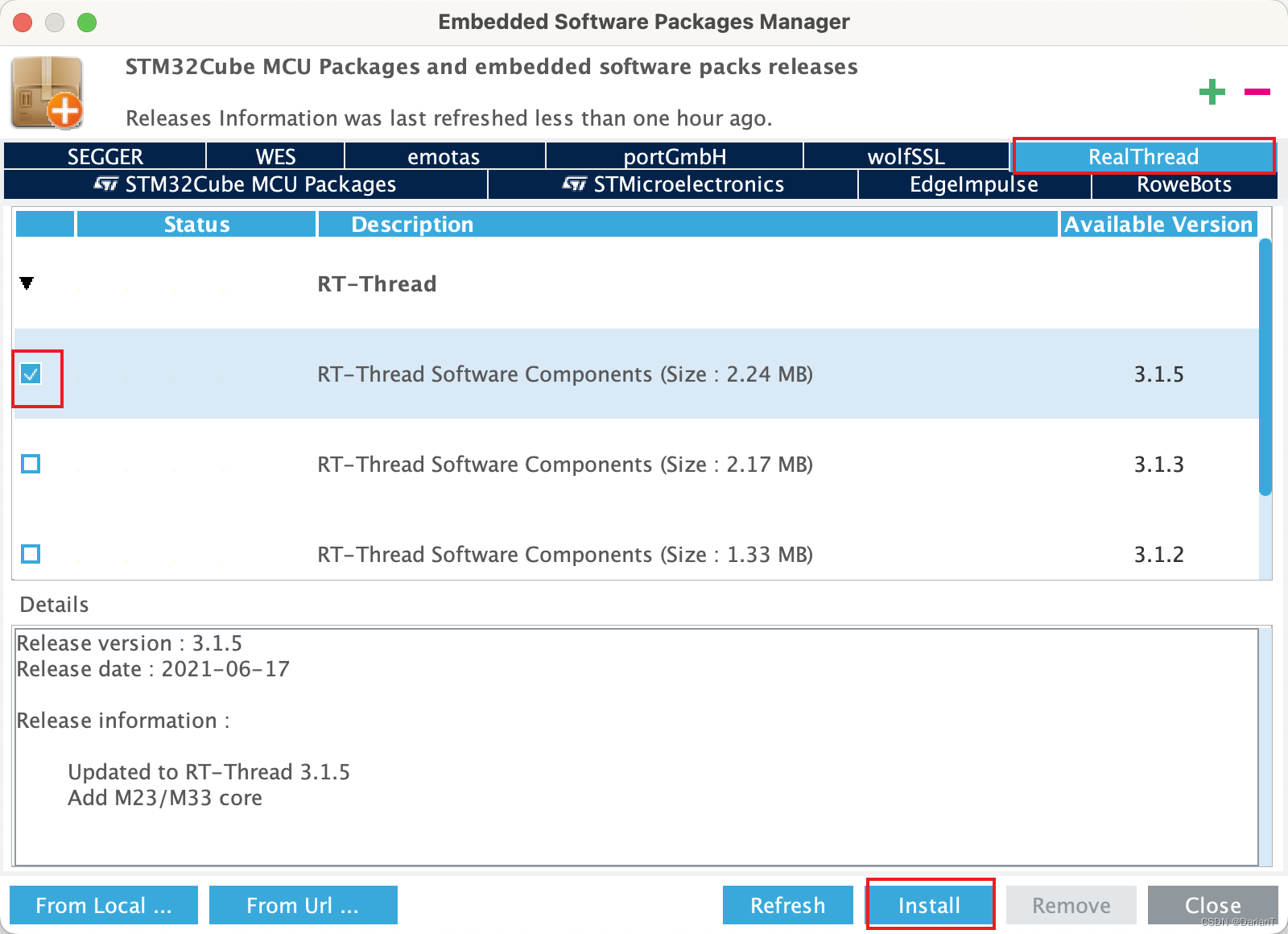
Task: Click the Install button
Action: coord(930,905)
